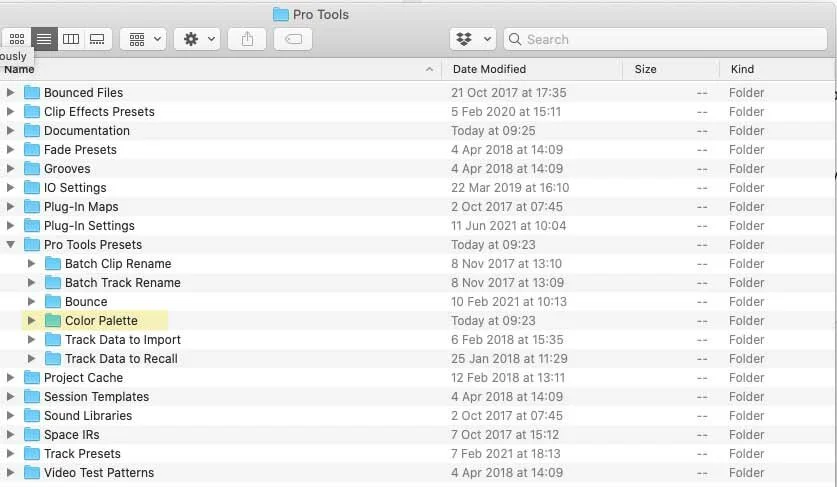Image resolution: width=837 pixels, height=487 pixels.
Task: Select the Pro Tools Presets folder icon
Action: (32, 245)
